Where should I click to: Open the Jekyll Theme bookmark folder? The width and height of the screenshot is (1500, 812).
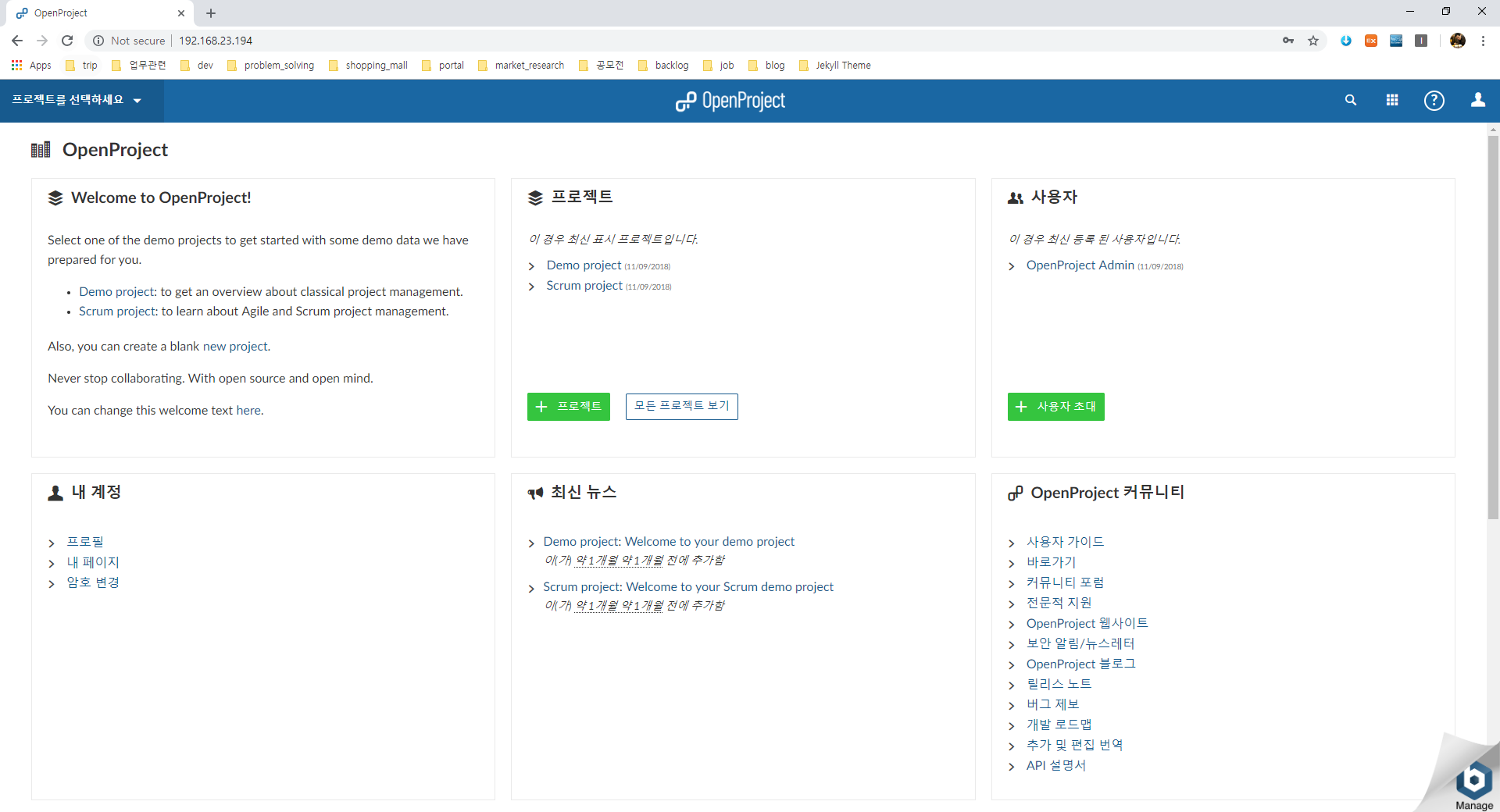835,66
